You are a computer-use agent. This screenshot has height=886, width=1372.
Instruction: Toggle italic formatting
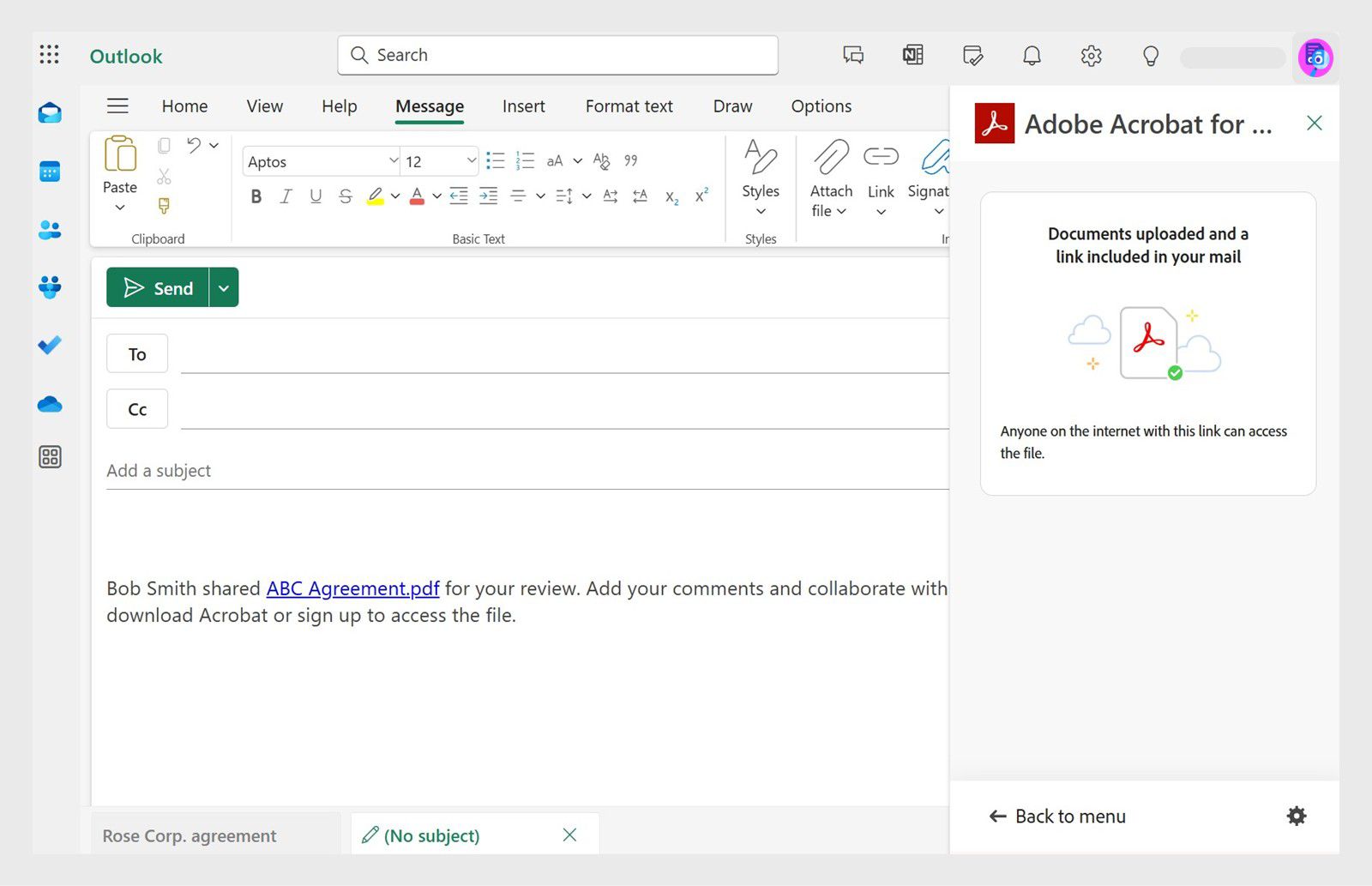pos(286,196)
